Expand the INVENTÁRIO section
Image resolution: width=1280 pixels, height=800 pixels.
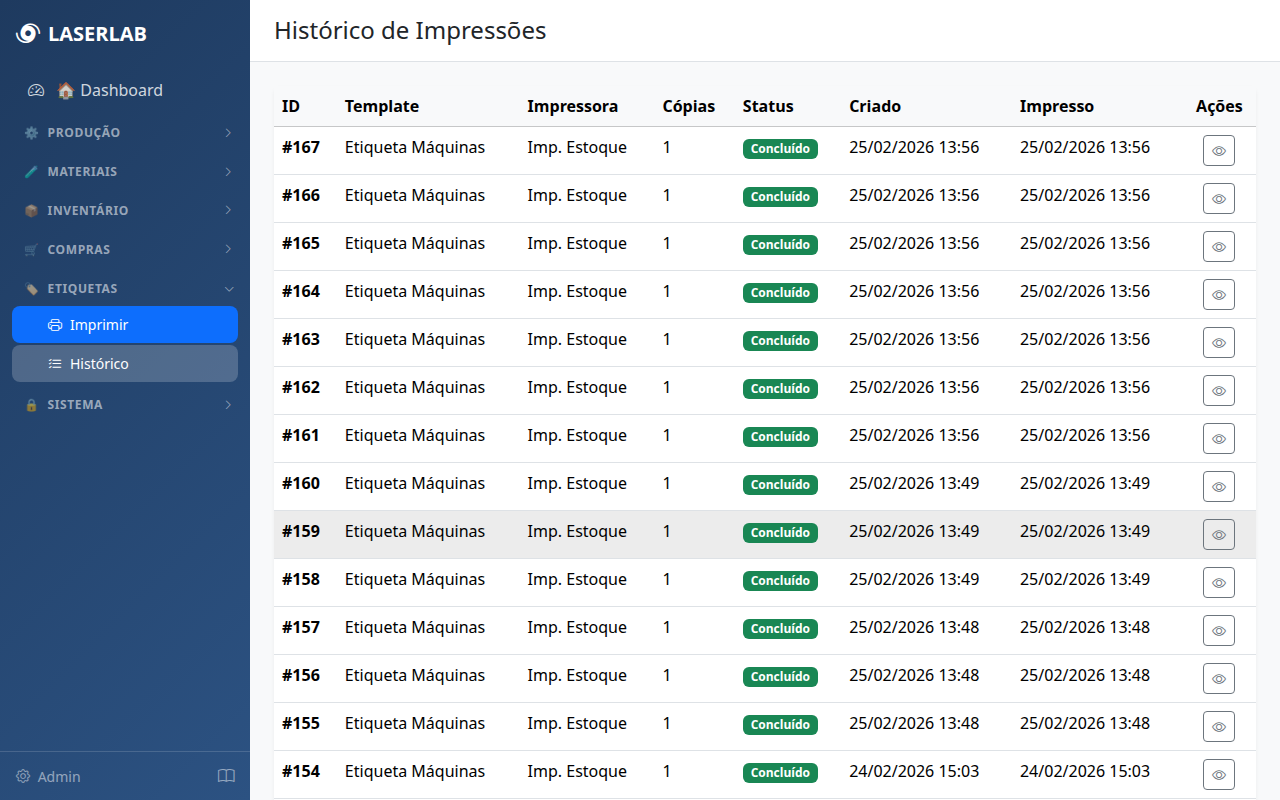click(125, 210)
